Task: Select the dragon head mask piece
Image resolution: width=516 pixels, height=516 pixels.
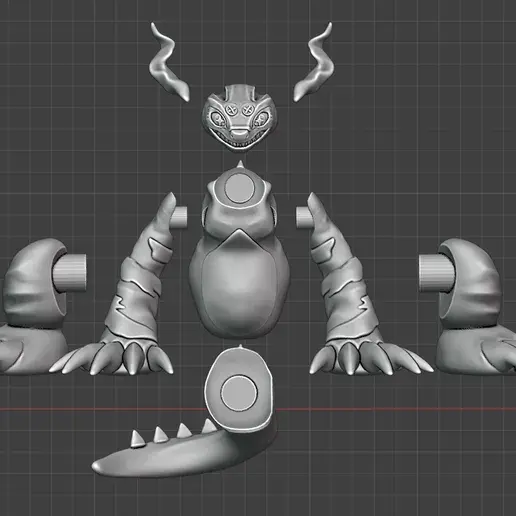Action: pyautogui.click(x=240, y=118)
